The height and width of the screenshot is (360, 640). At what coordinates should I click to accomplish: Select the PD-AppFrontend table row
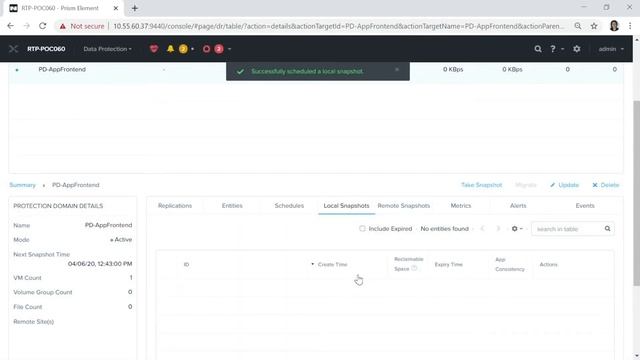(316, 73)
